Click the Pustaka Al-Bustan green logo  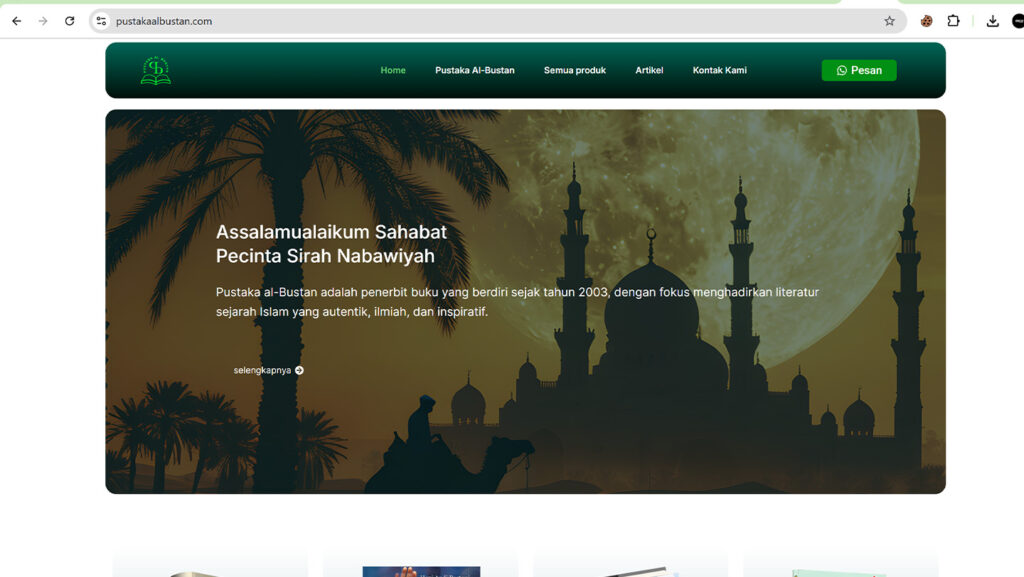[x=155, y=71]
